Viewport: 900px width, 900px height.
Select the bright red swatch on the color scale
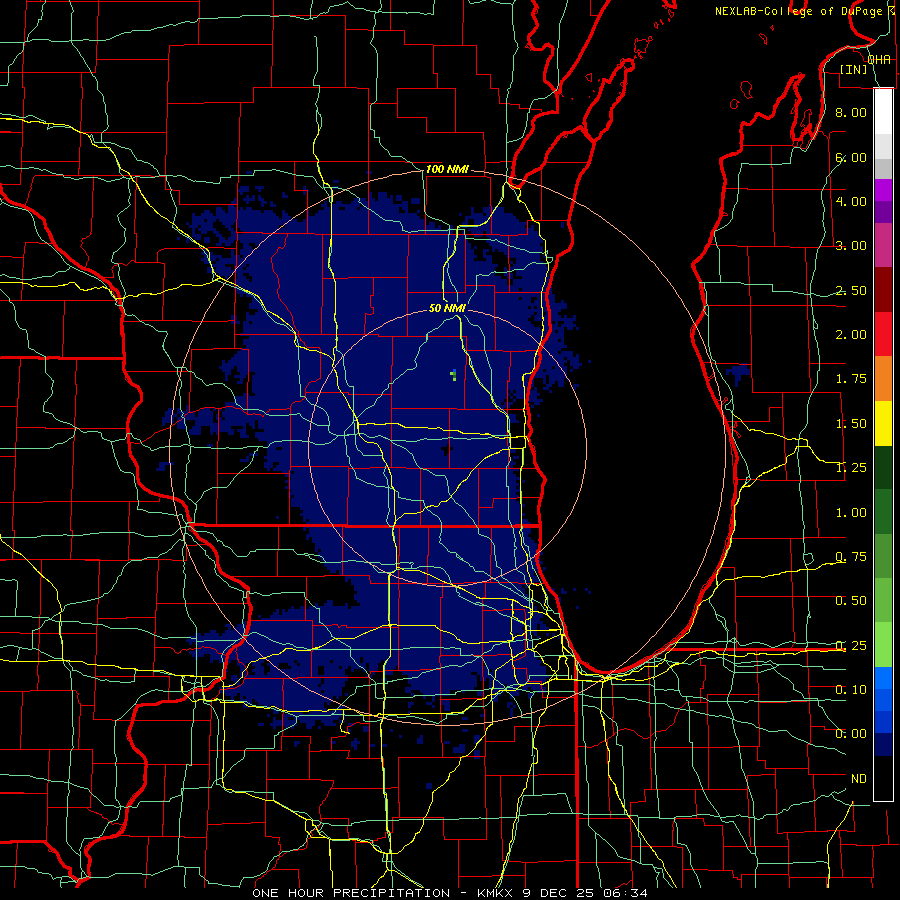[x=883, y=334]
